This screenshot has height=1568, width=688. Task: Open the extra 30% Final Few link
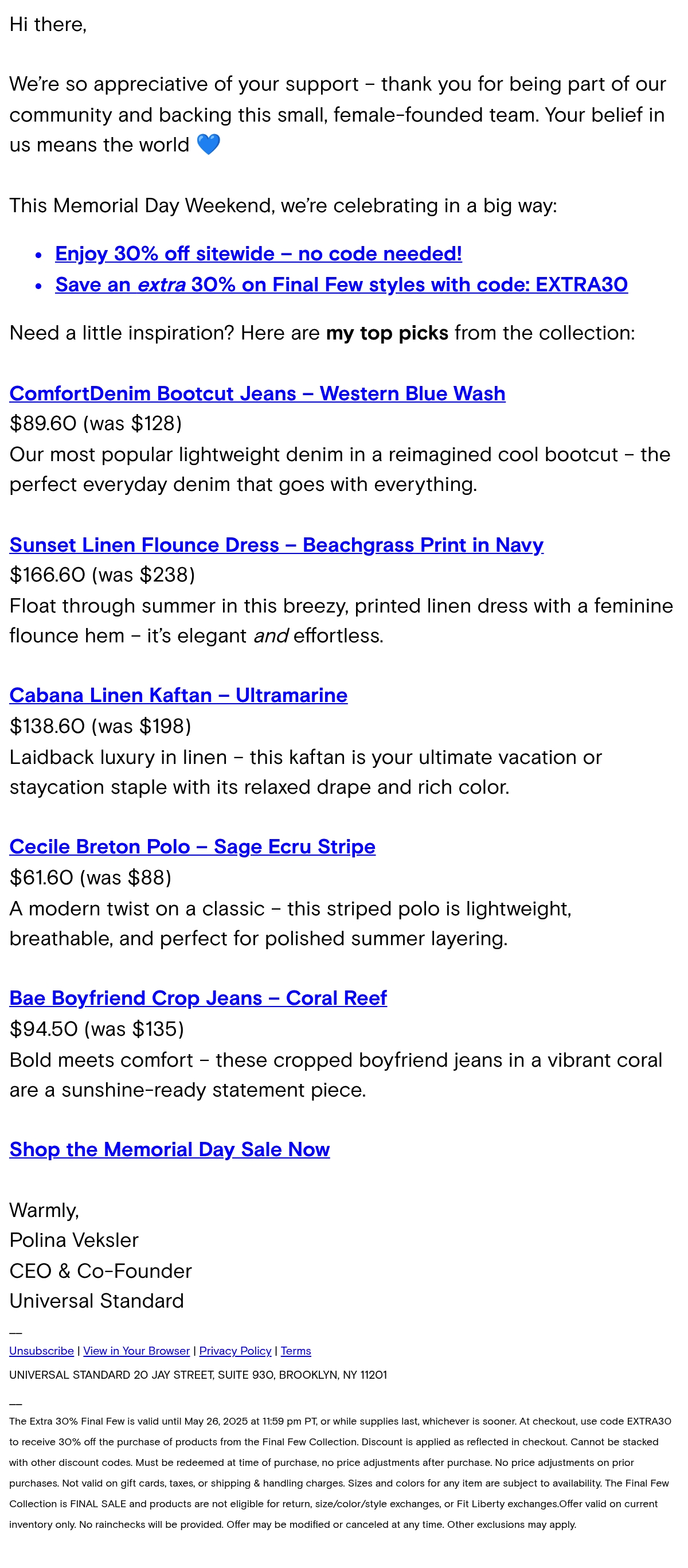tap(341, 284)
